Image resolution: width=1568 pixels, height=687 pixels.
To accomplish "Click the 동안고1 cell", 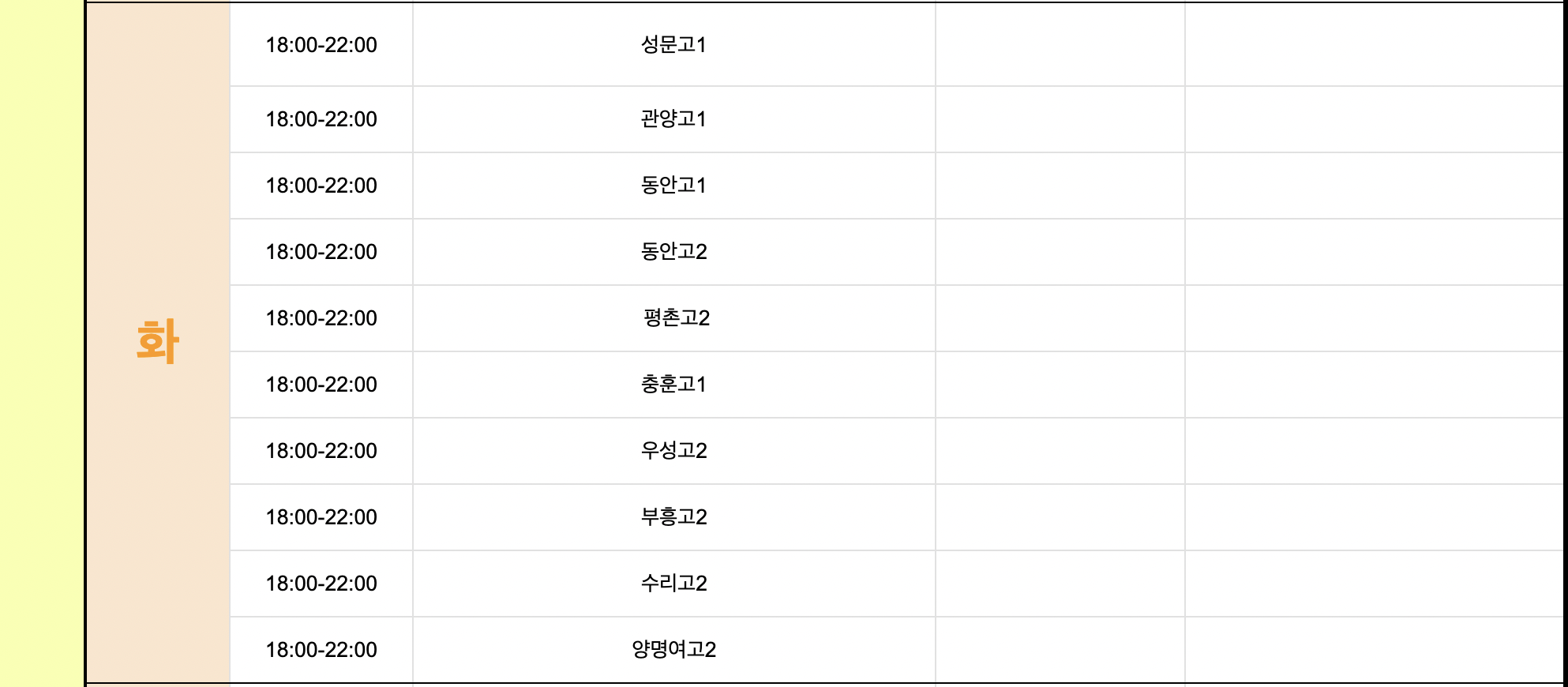I will point(673,186).
